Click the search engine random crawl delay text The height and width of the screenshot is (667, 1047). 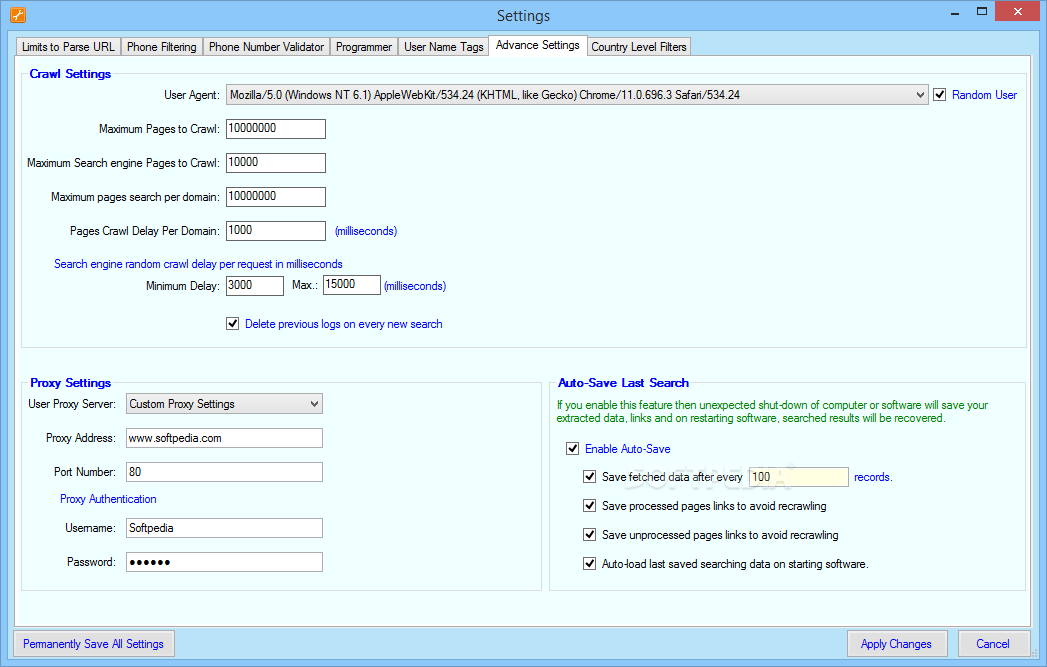tap(198, 264)
